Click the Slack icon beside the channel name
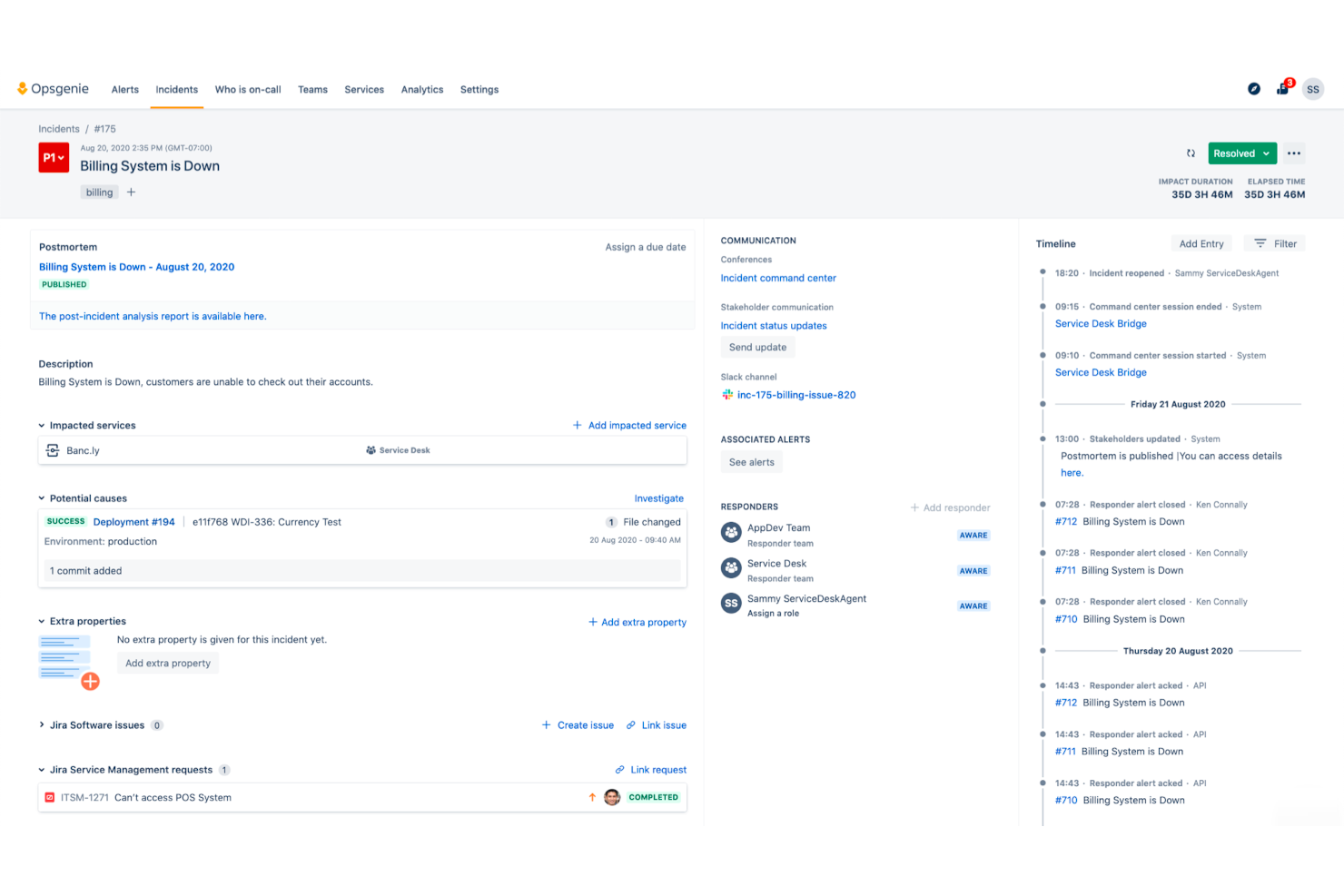This screenshot has height=896, width=1344. pos(727,394)
